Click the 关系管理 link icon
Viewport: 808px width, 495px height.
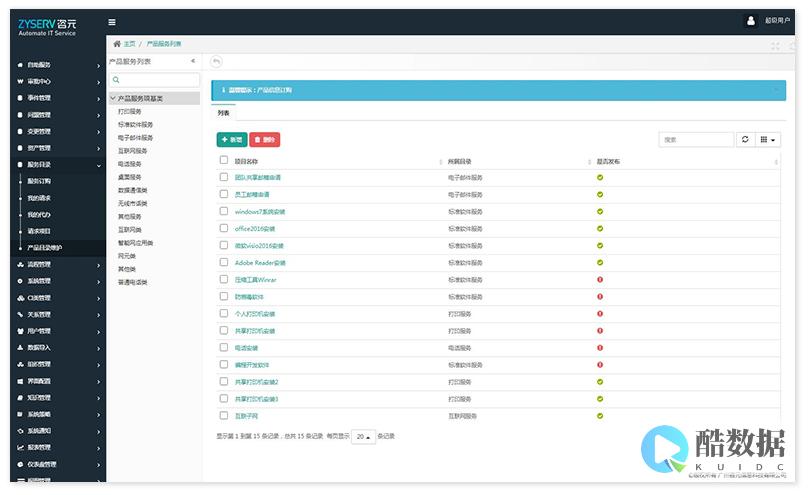point(20,314)
